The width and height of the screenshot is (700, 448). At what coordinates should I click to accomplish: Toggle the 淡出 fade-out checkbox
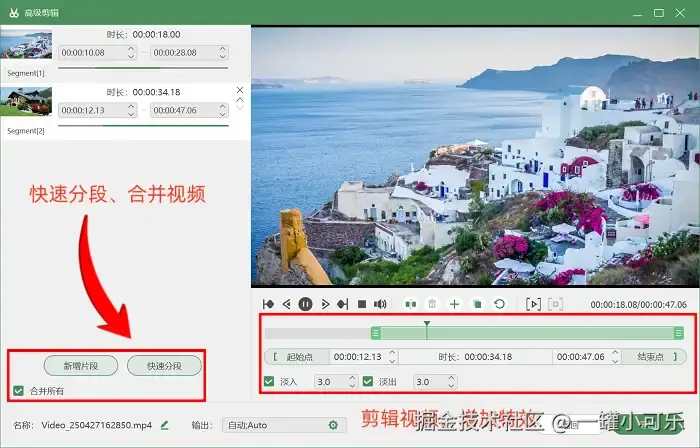[368, 382]
